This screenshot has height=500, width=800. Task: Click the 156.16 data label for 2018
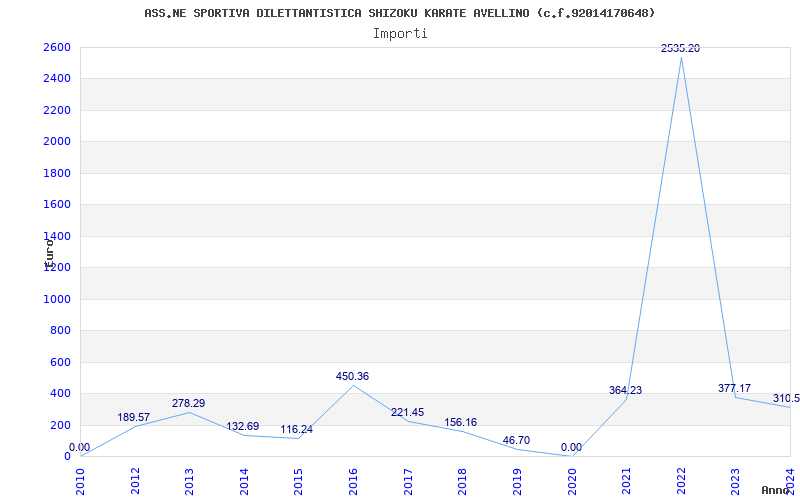tap(461, 423)
